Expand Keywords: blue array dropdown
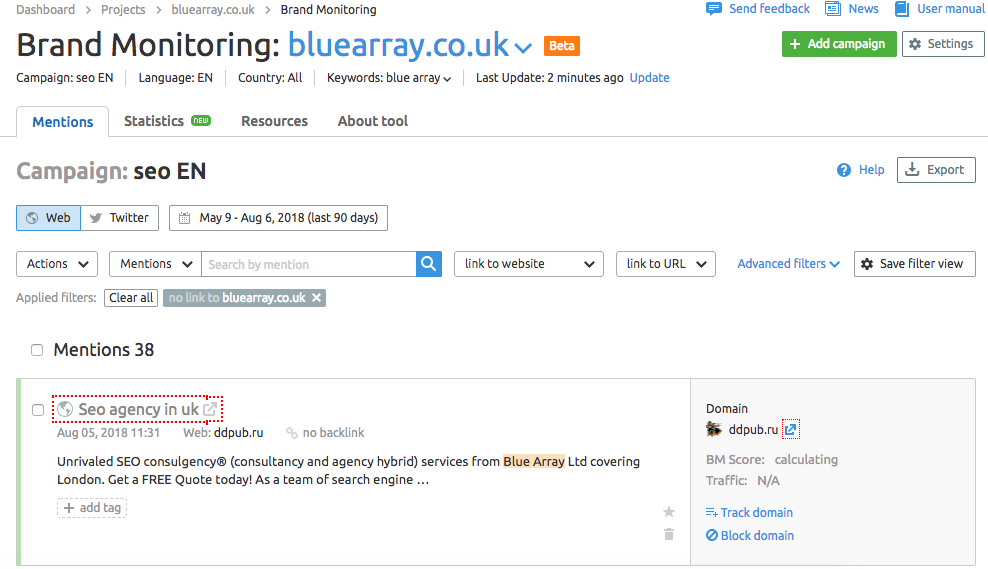 pyautogui.click(x=447, y=79)
